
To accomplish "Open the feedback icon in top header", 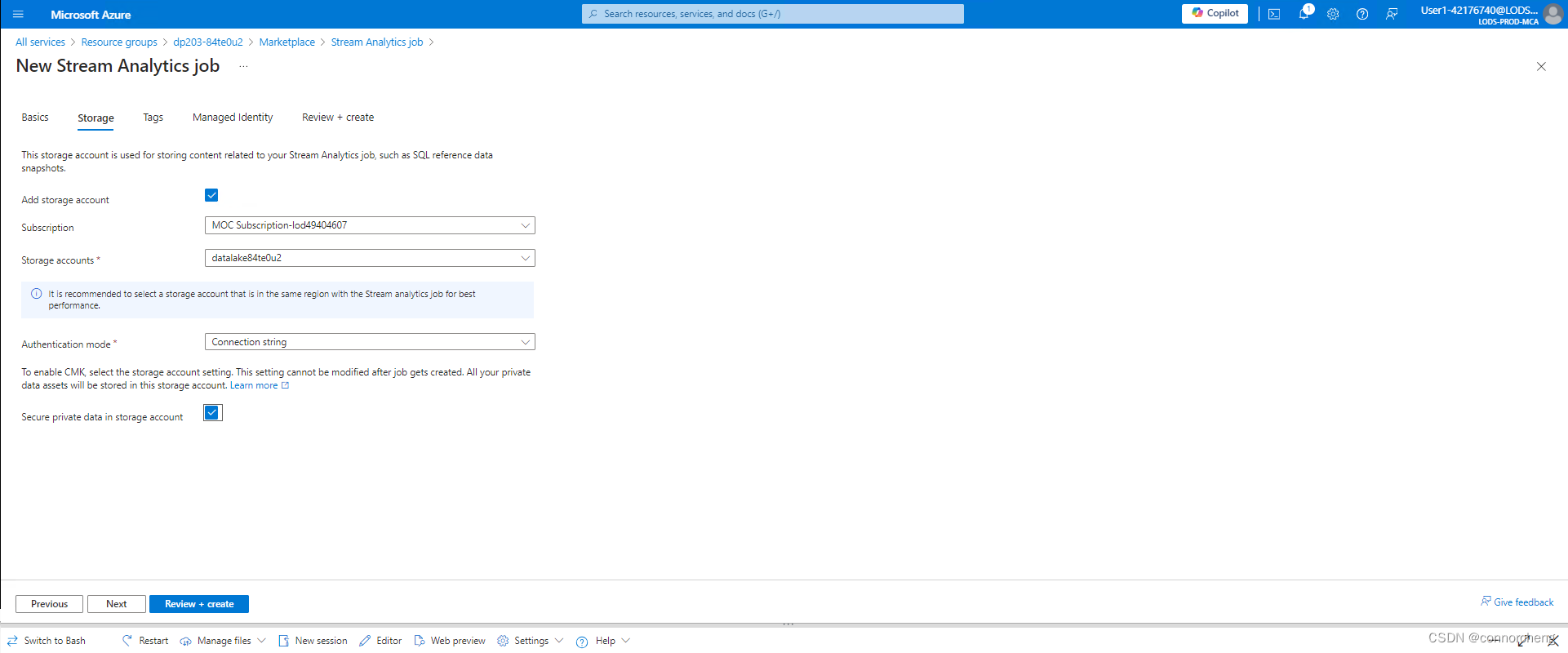I will click(1392, 14).
